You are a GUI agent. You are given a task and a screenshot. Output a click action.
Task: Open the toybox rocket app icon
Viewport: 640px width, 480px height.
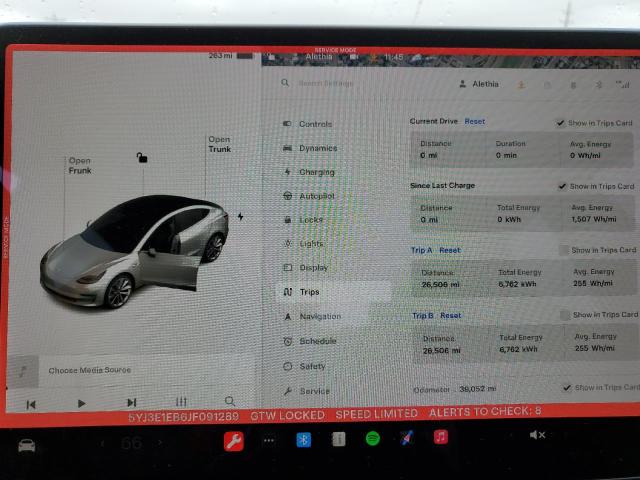(407, 438)
